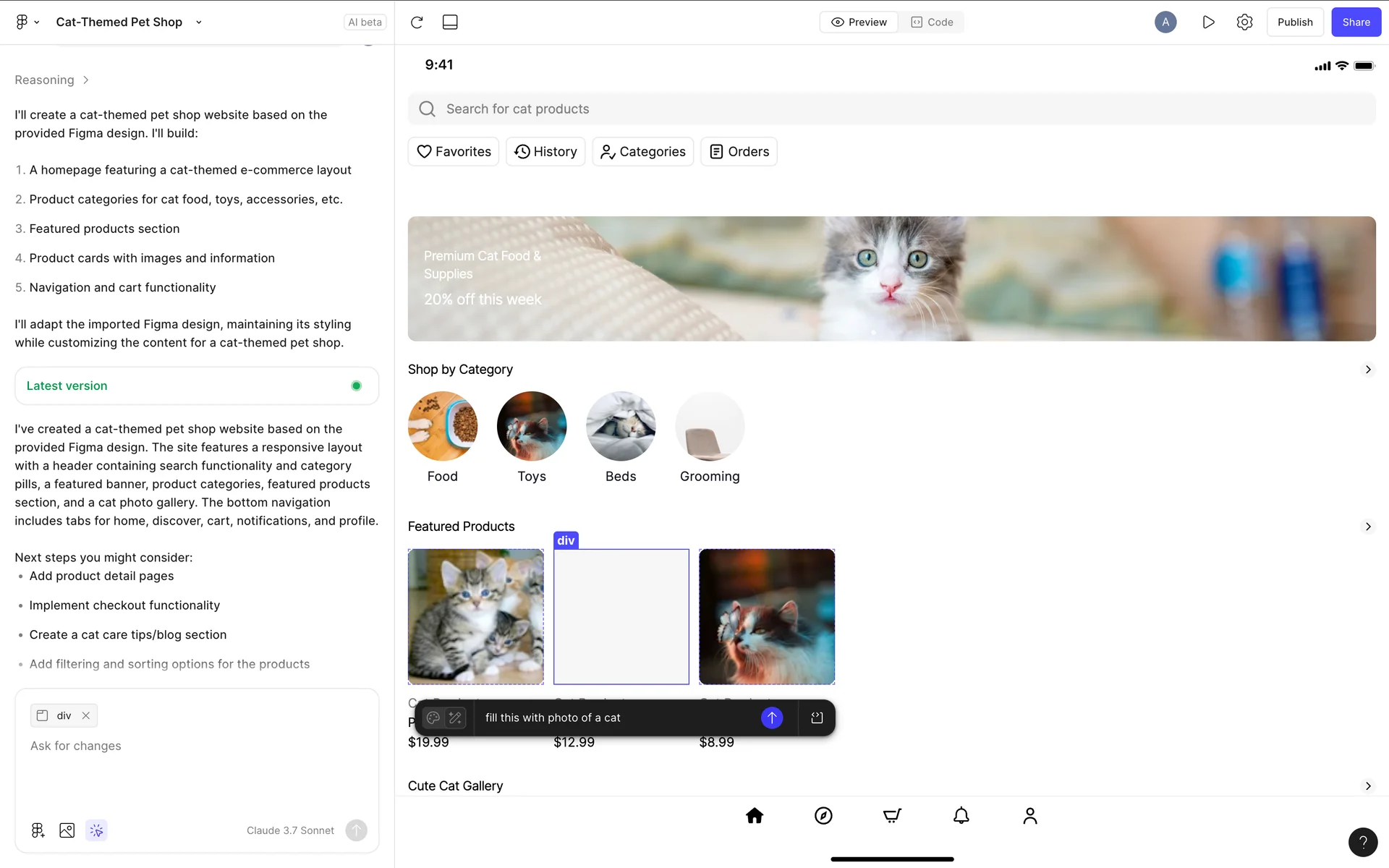1389x868 pixels.
Task: Click the palette style icon in prompt bar
Action: pyautogui.click(x=433, y=718)
